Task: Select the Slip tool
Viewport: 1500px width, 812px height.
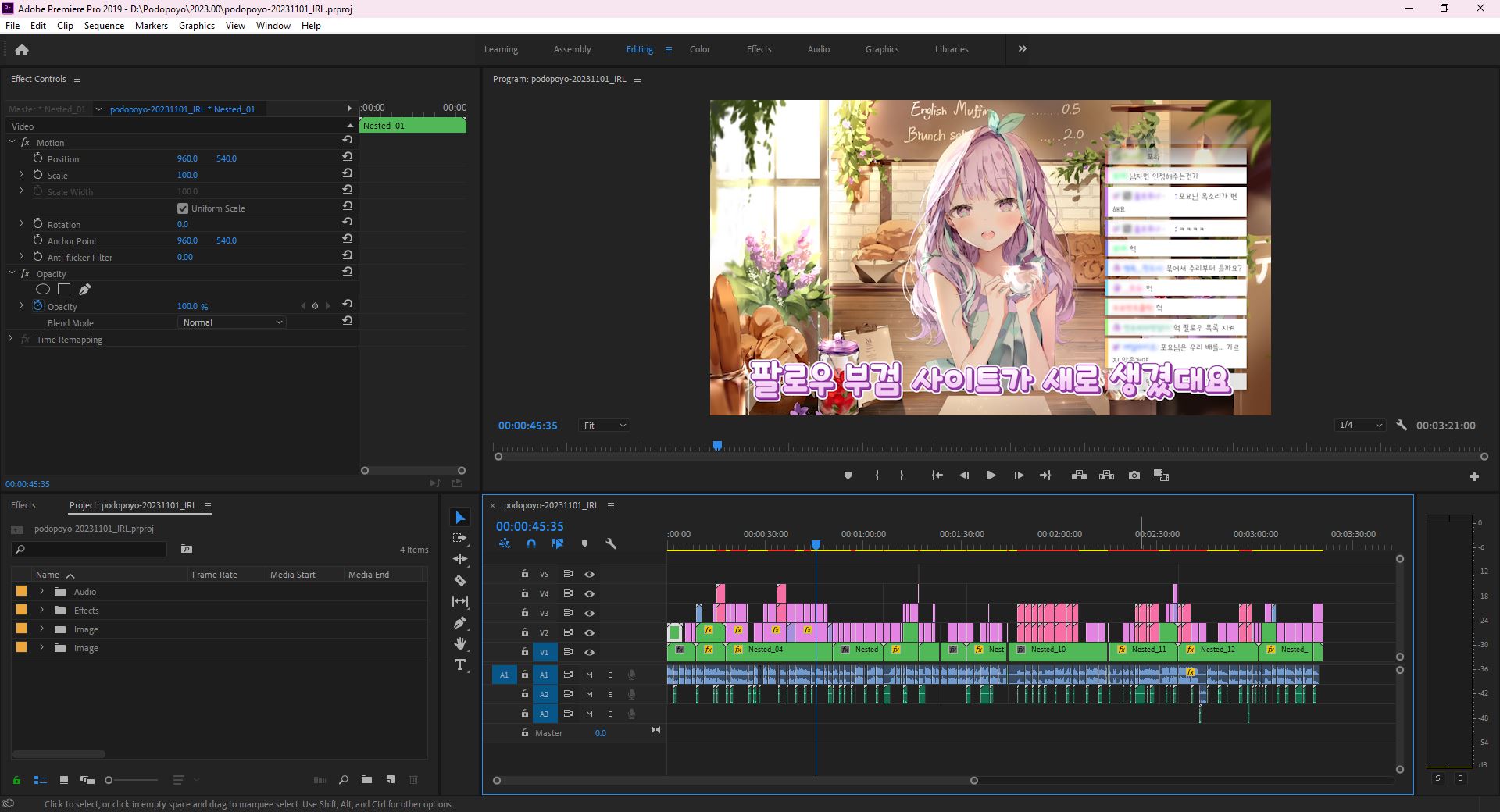Action: tap(460, 601)
